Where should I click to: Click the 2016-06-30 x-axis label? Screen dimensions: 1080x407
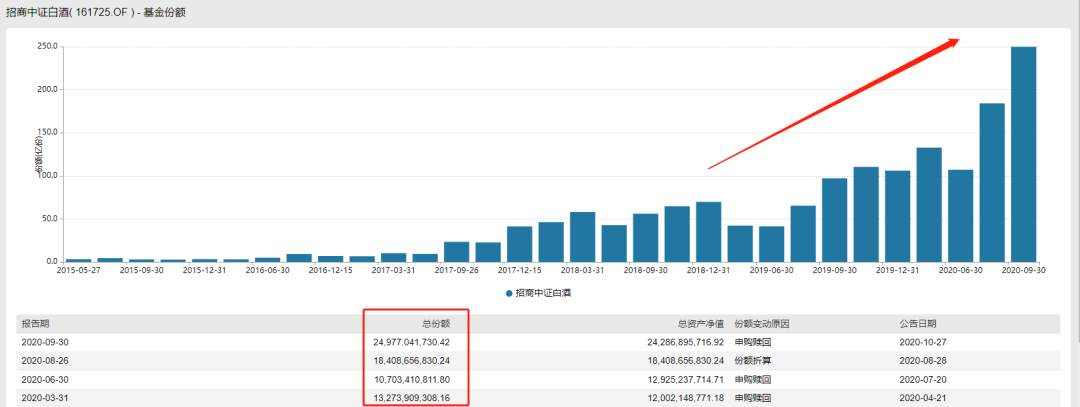[267, 271]
